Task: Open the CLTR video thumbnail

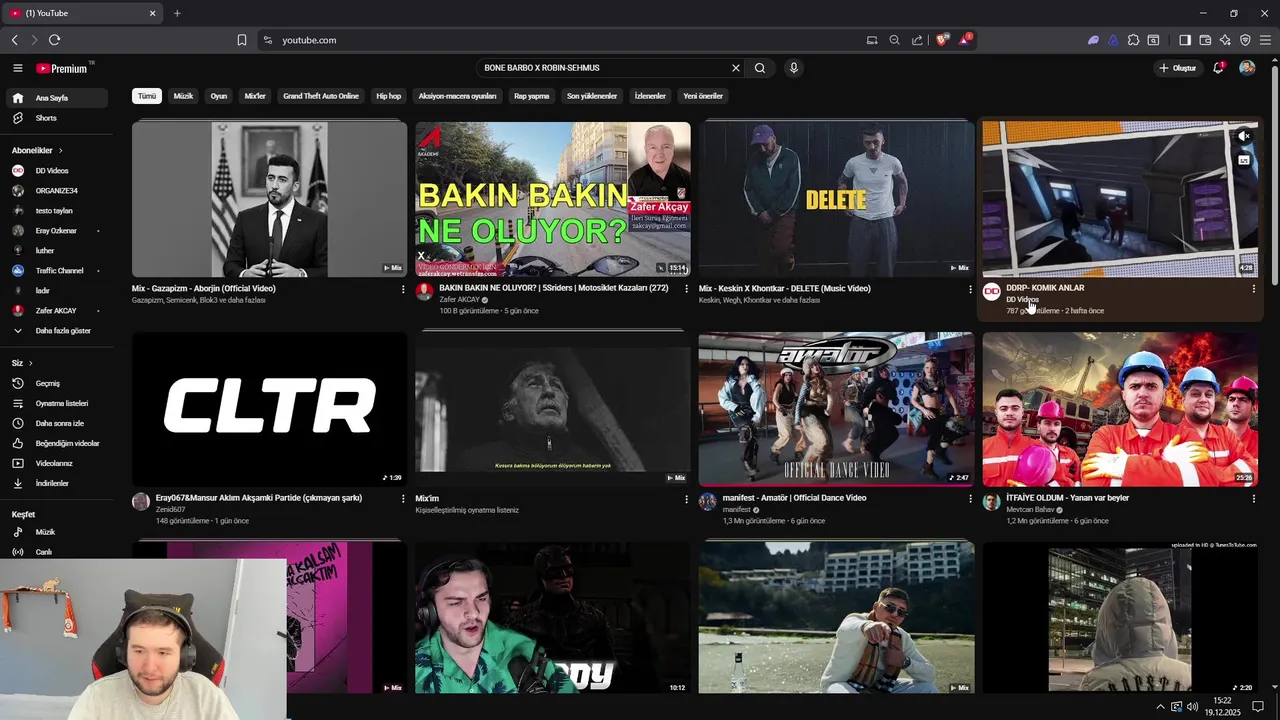Action: tap(269, 409)
